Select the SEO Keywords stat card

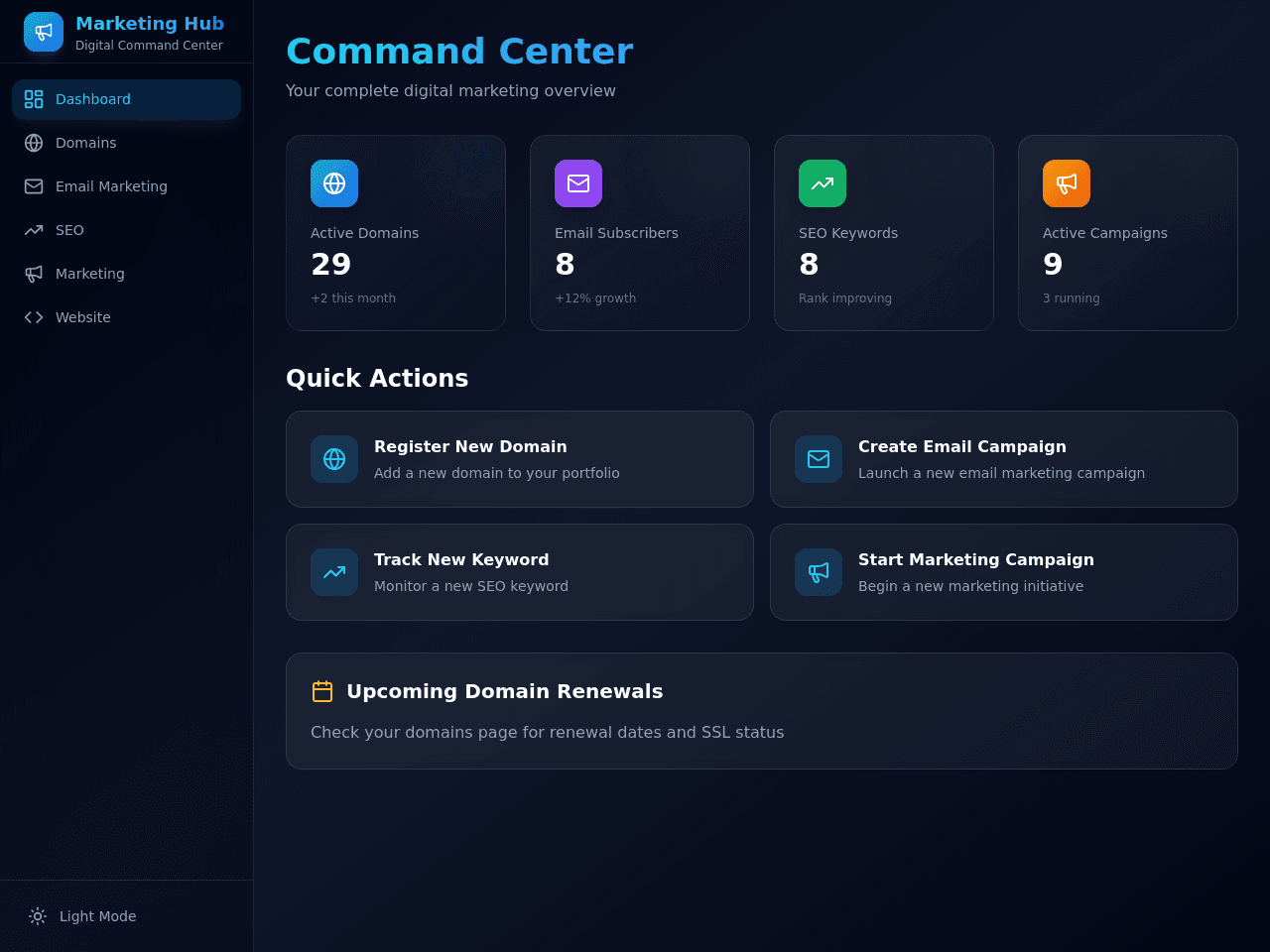click(x=884, y=233)
